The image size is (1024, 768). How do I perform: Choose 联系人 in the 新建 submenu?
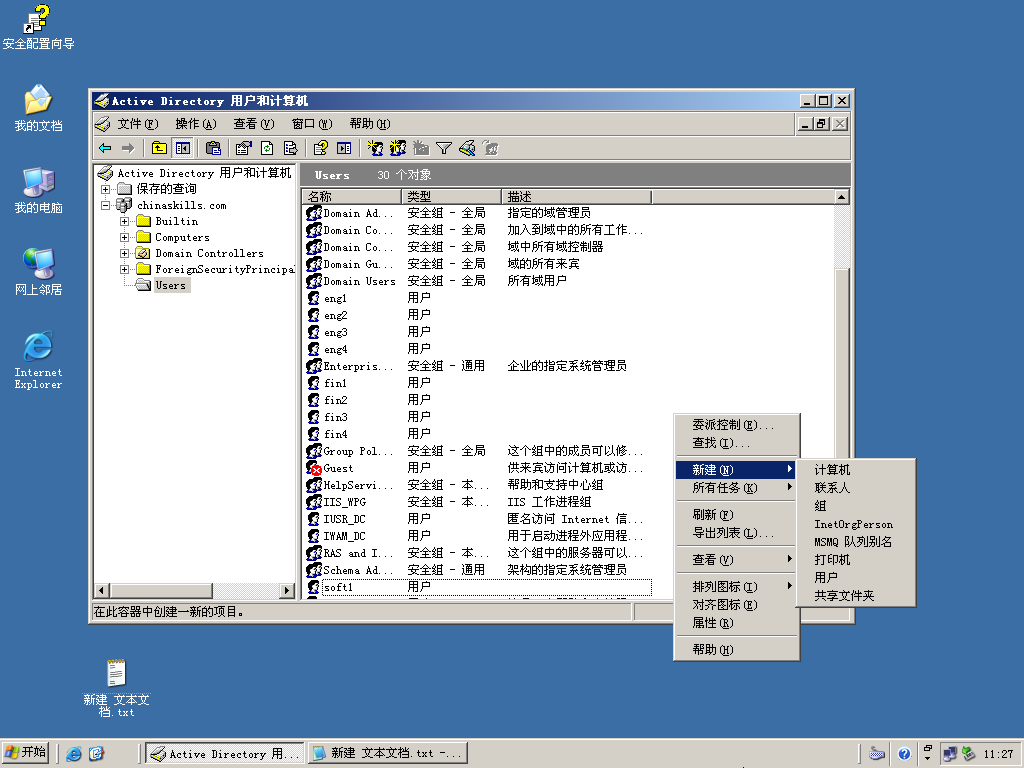(x=856, y=488)
